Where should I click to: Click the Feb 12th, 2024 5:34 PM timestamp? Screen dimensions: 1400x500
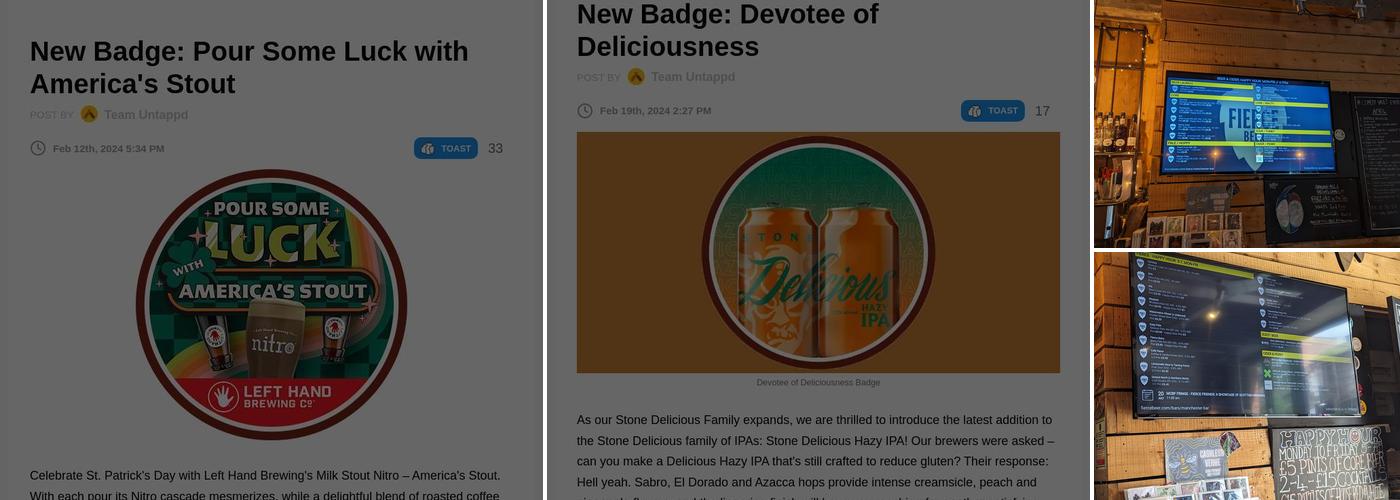point(108,149)
